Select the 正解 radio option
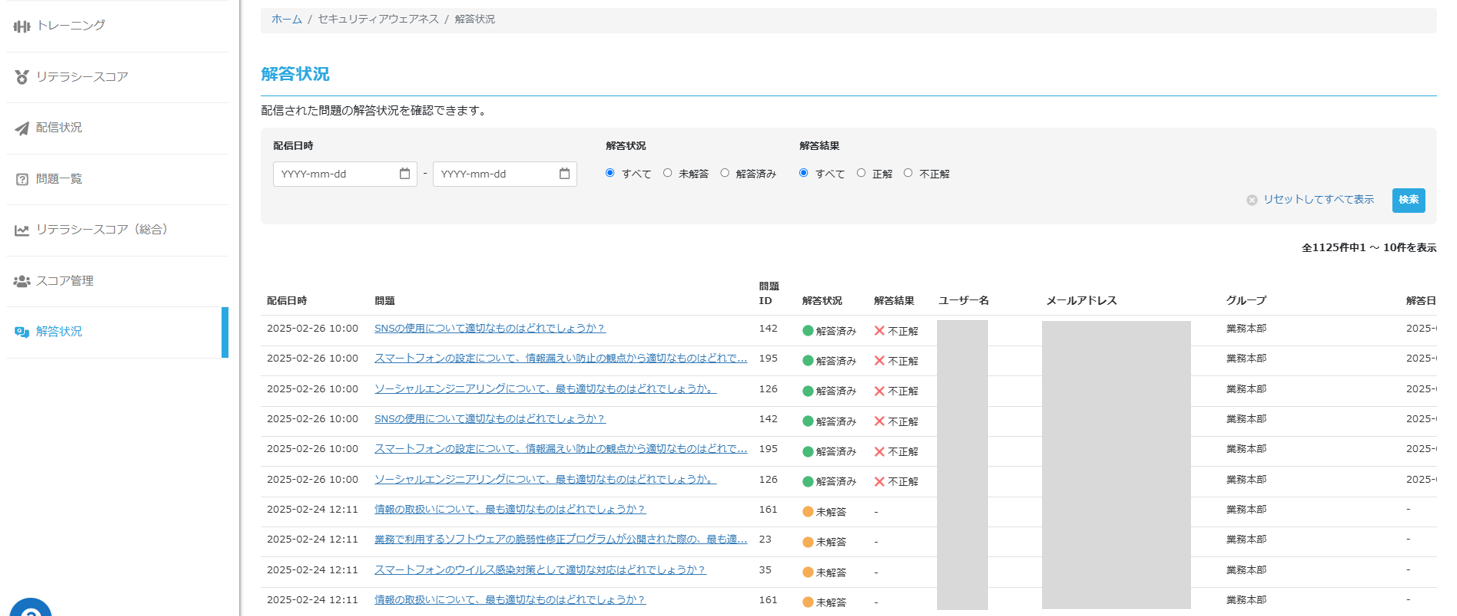Screen dimensions: 1457x616 [x=861, y=173]
